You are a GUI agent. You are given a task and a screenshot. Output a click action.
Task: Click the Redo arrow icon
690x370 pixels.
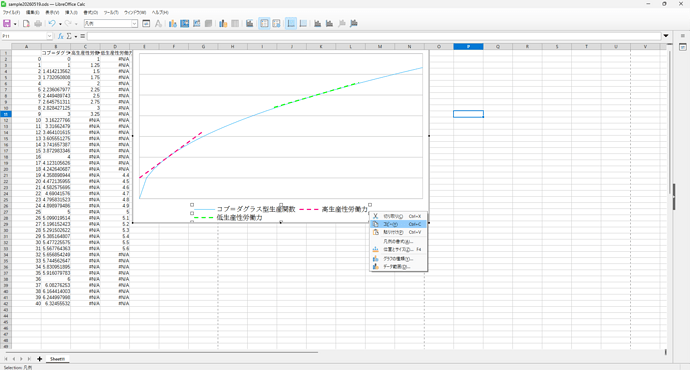(68, 24)
